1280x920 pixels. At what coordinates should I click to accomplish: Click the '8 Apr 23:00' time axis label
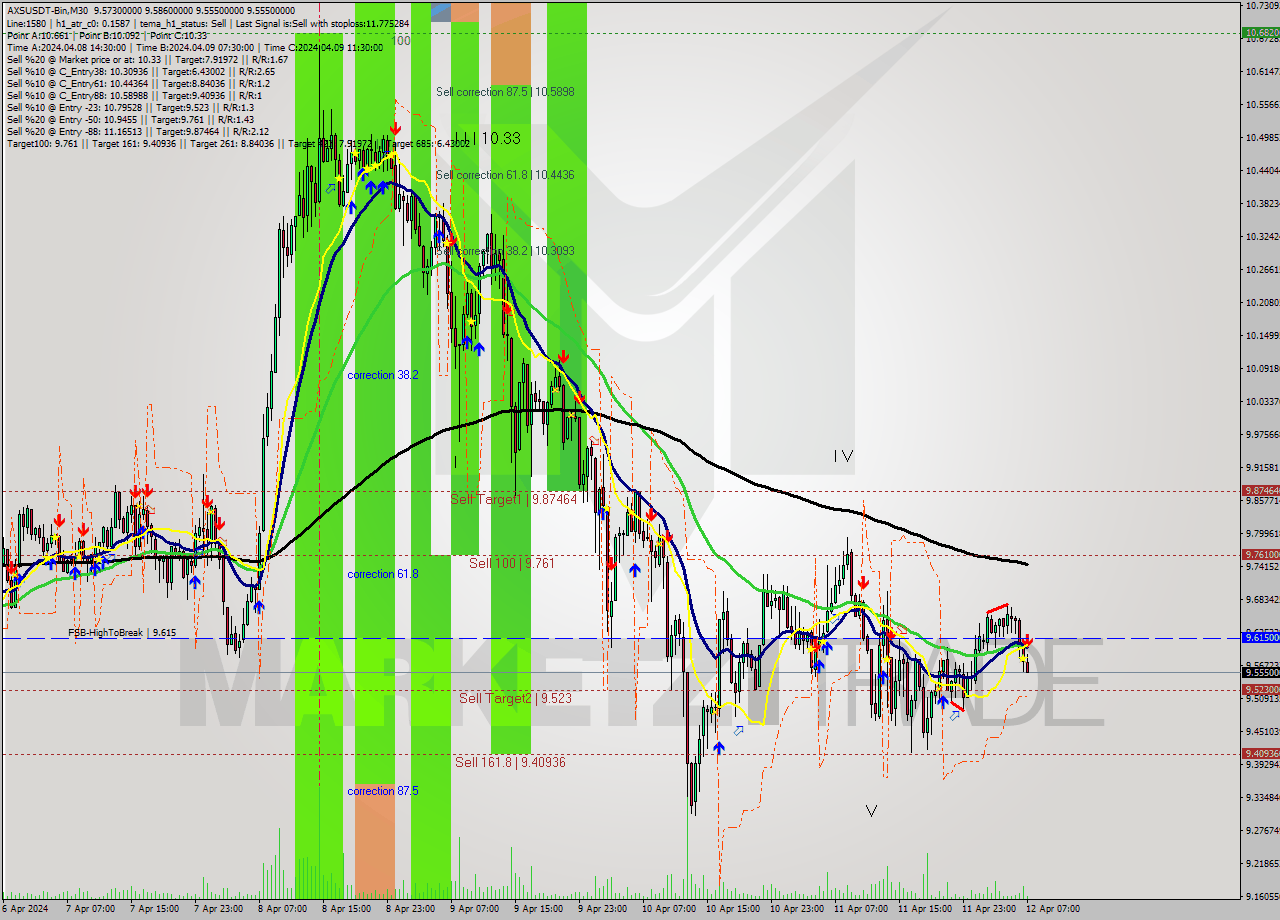click(410, 909)
